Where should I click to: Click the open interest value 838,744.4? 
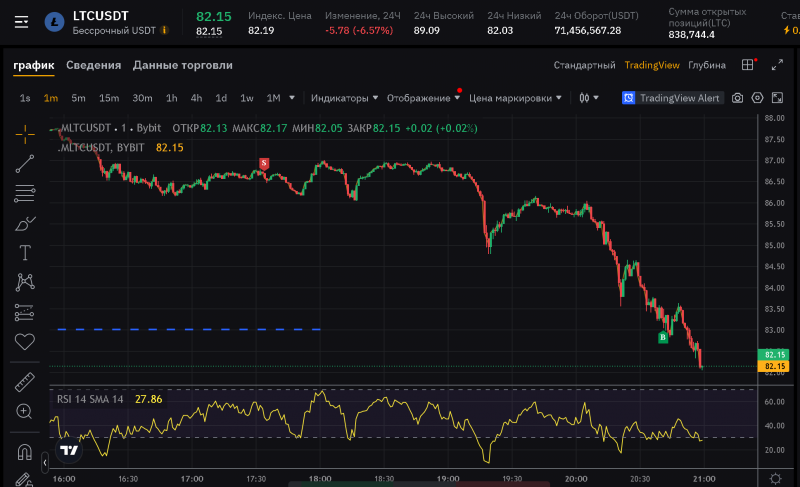[691, 35]
